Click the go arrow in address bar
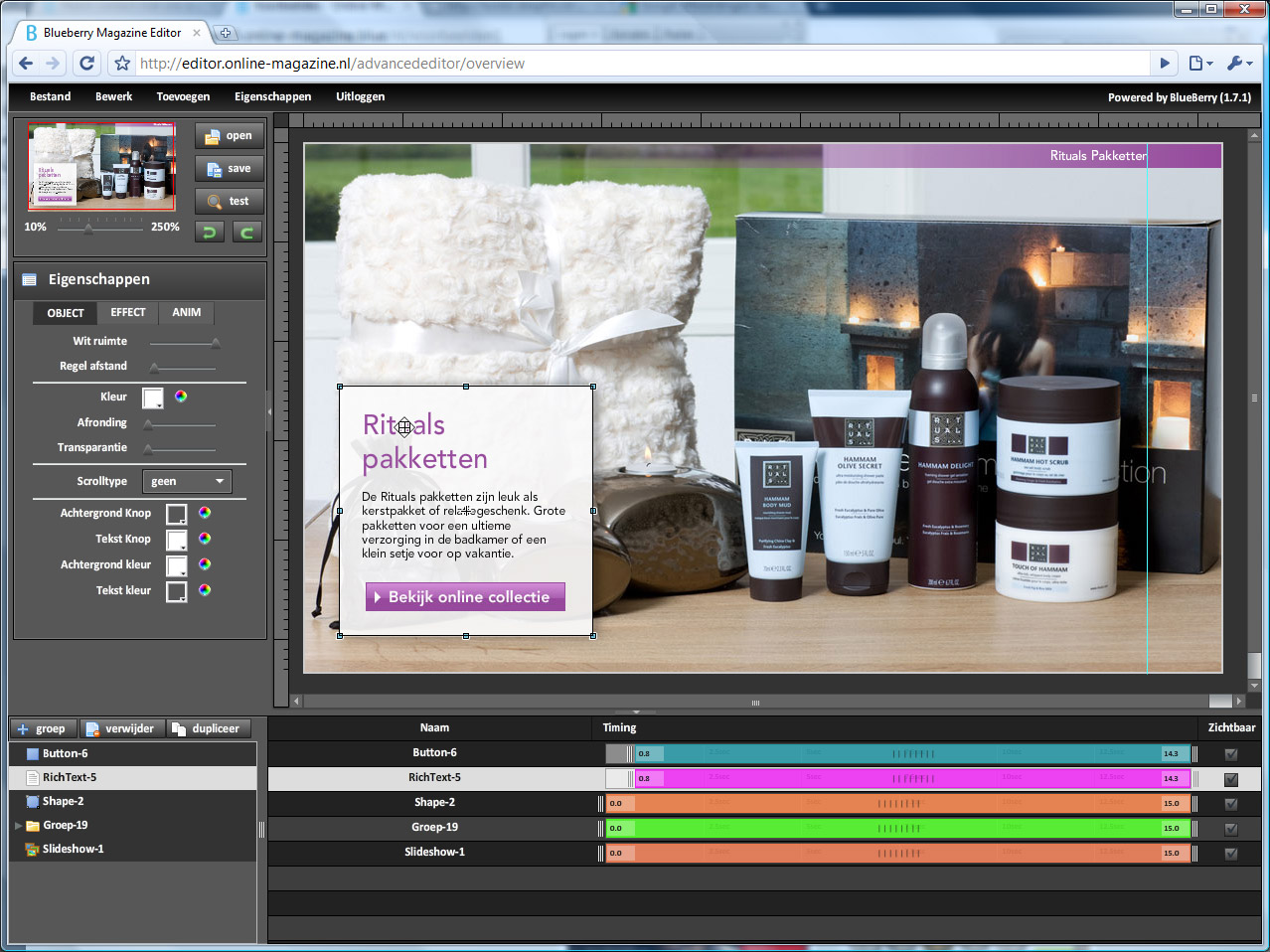Image resolution: width=1270 pixels, height=952 pixels. [1165, 64]
